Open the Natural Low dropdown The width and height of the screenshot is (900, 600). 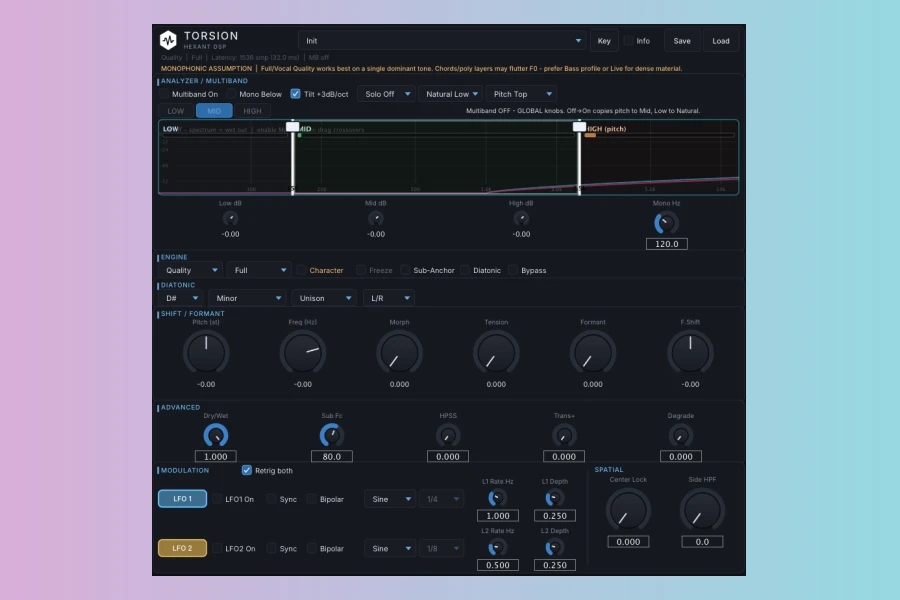[452, 94]
